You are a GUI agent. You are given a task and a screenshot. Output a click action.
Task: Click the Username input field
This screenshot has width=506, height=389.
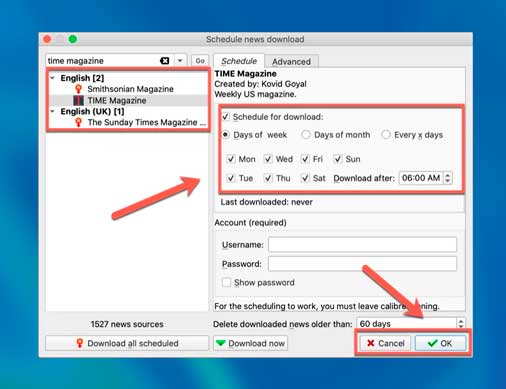click(x=362, y=245)
